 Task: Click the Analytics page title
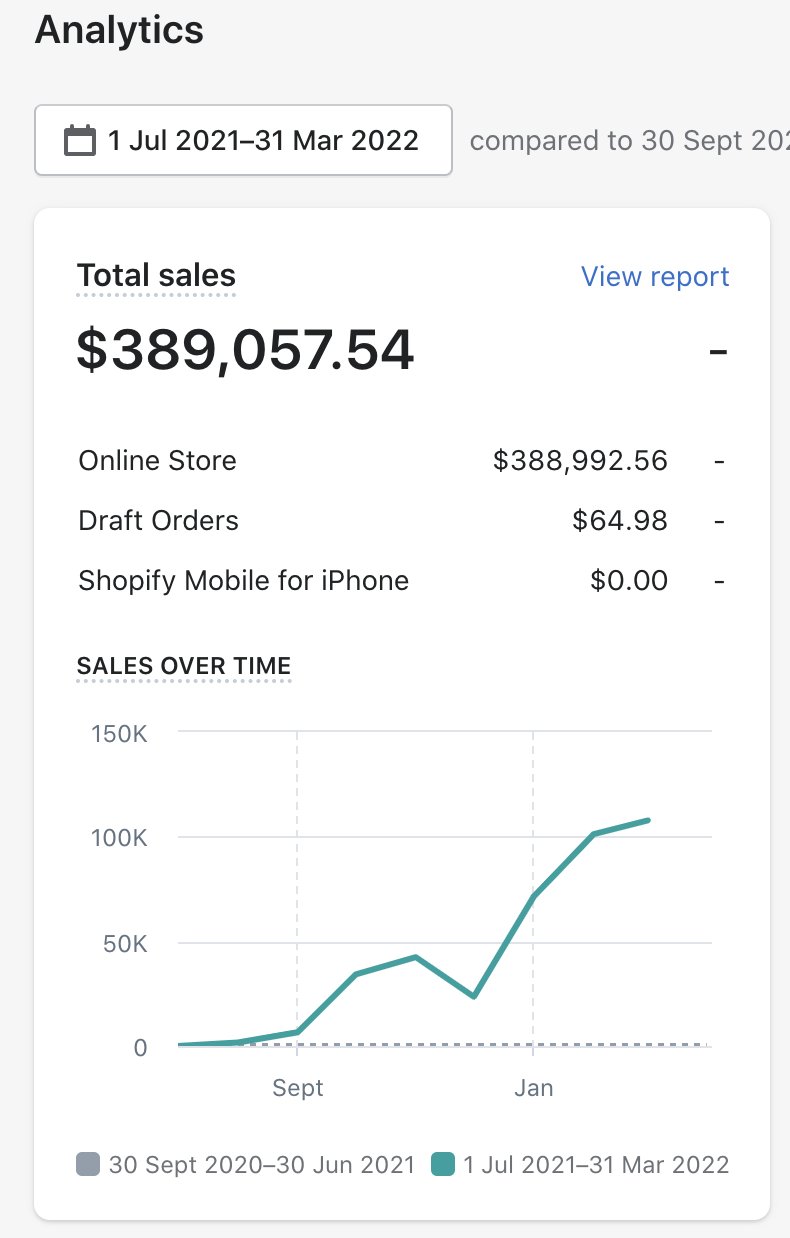coord(119,30)
